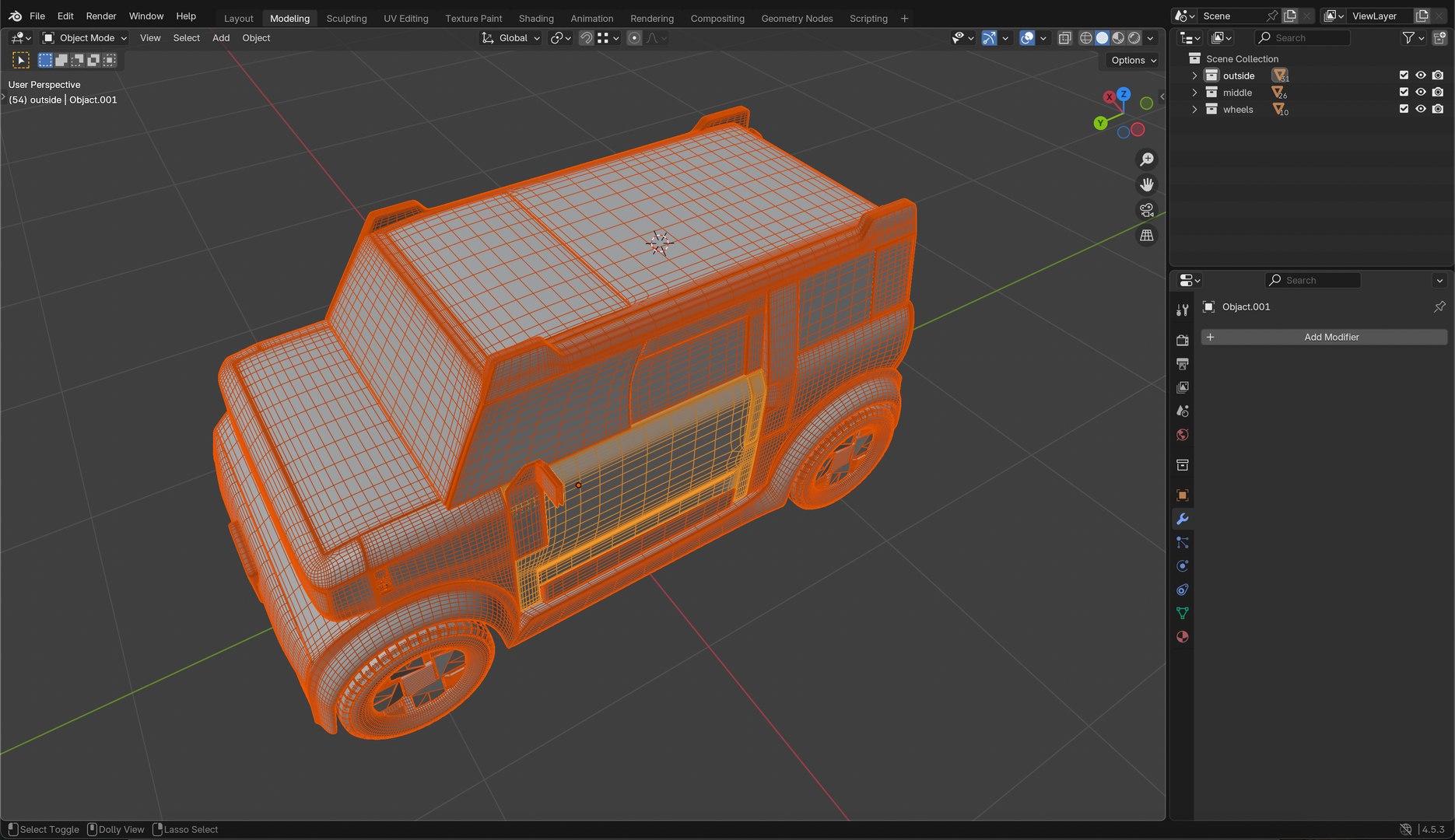Open the File menu
This screenshot has height=840, width=1455.
(x=37, y=16)
